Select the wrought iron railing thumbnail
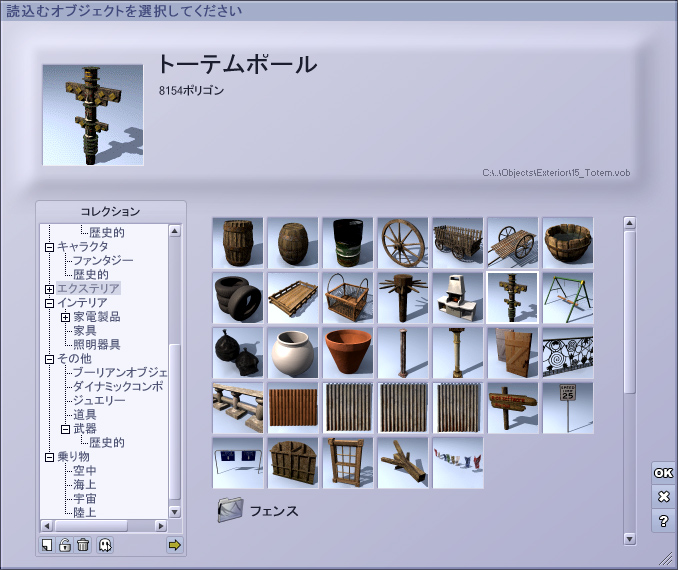The image size is (678, 570). point(568,353)
